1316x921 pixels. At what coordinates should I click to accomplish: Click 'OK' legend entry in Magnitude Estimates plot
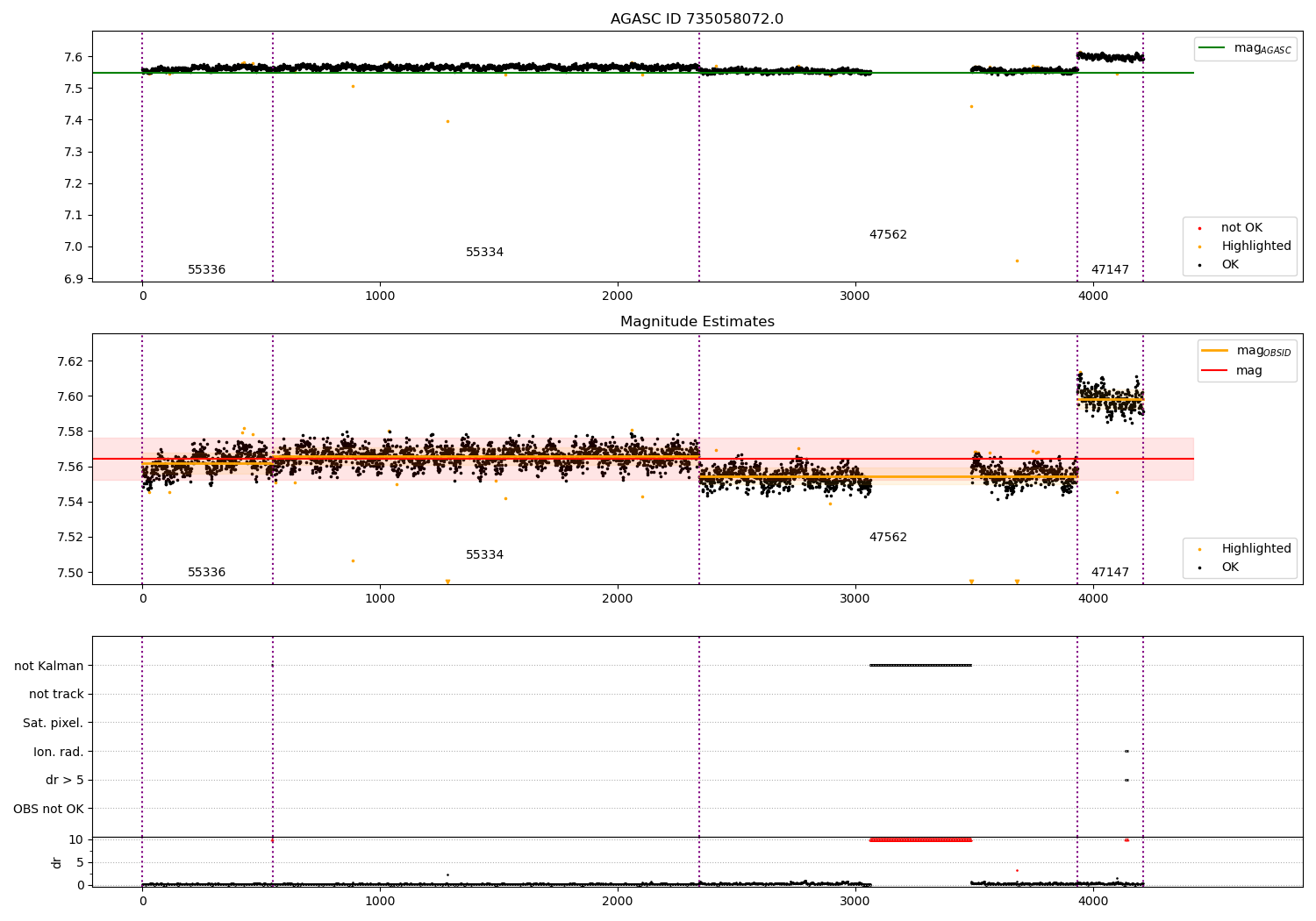pos(1230,568)
